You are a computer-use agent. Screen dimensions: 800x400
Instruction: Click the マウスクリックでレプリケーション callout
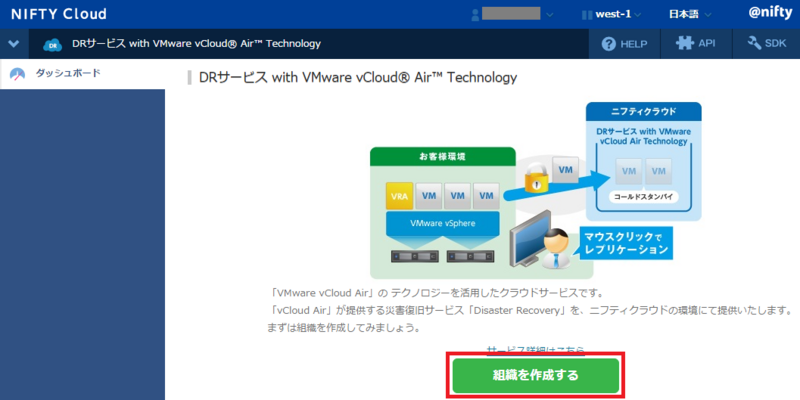[x=626, y=243]
